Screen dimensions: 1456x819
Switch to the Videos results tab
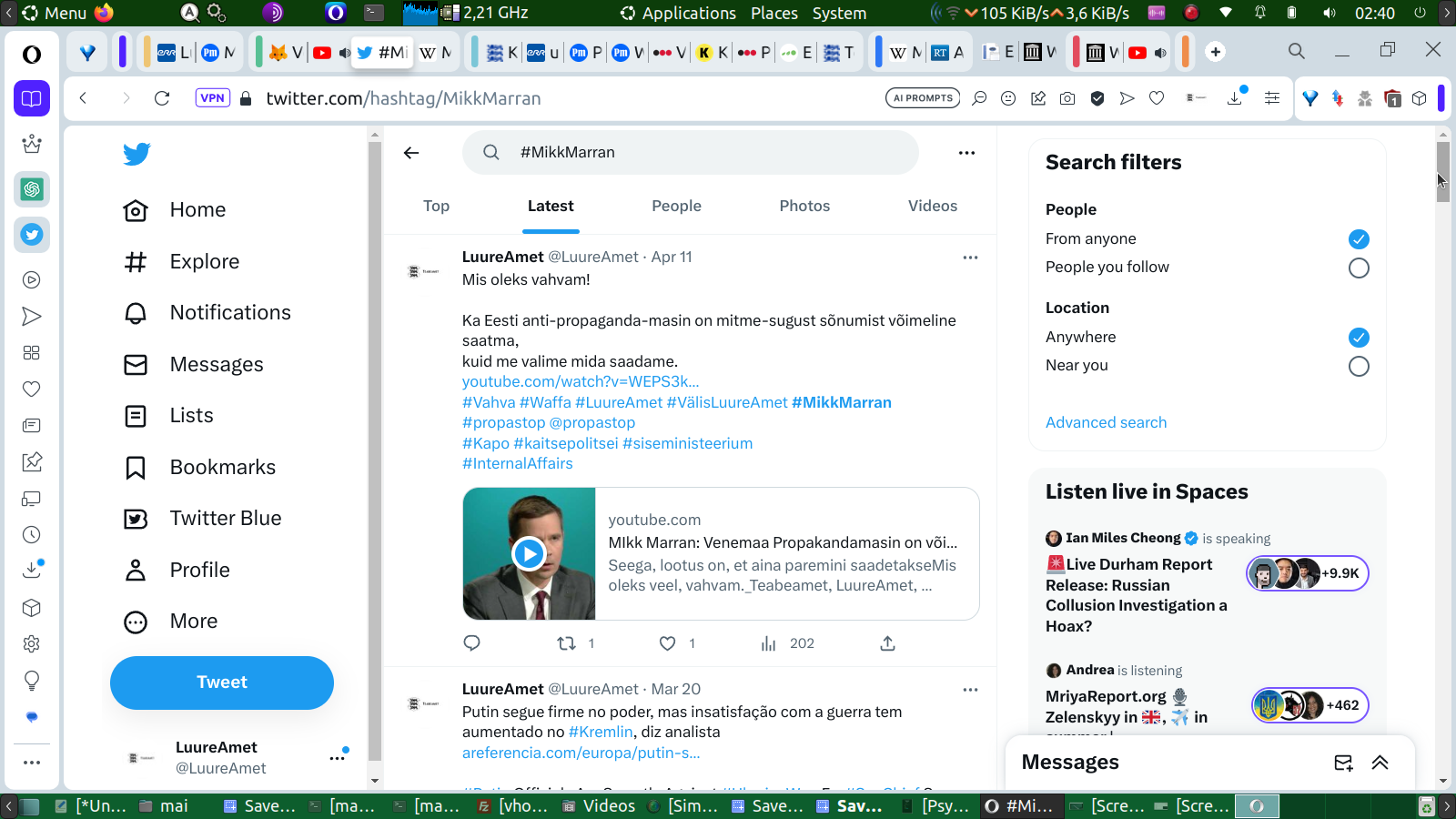pos(933,207)
